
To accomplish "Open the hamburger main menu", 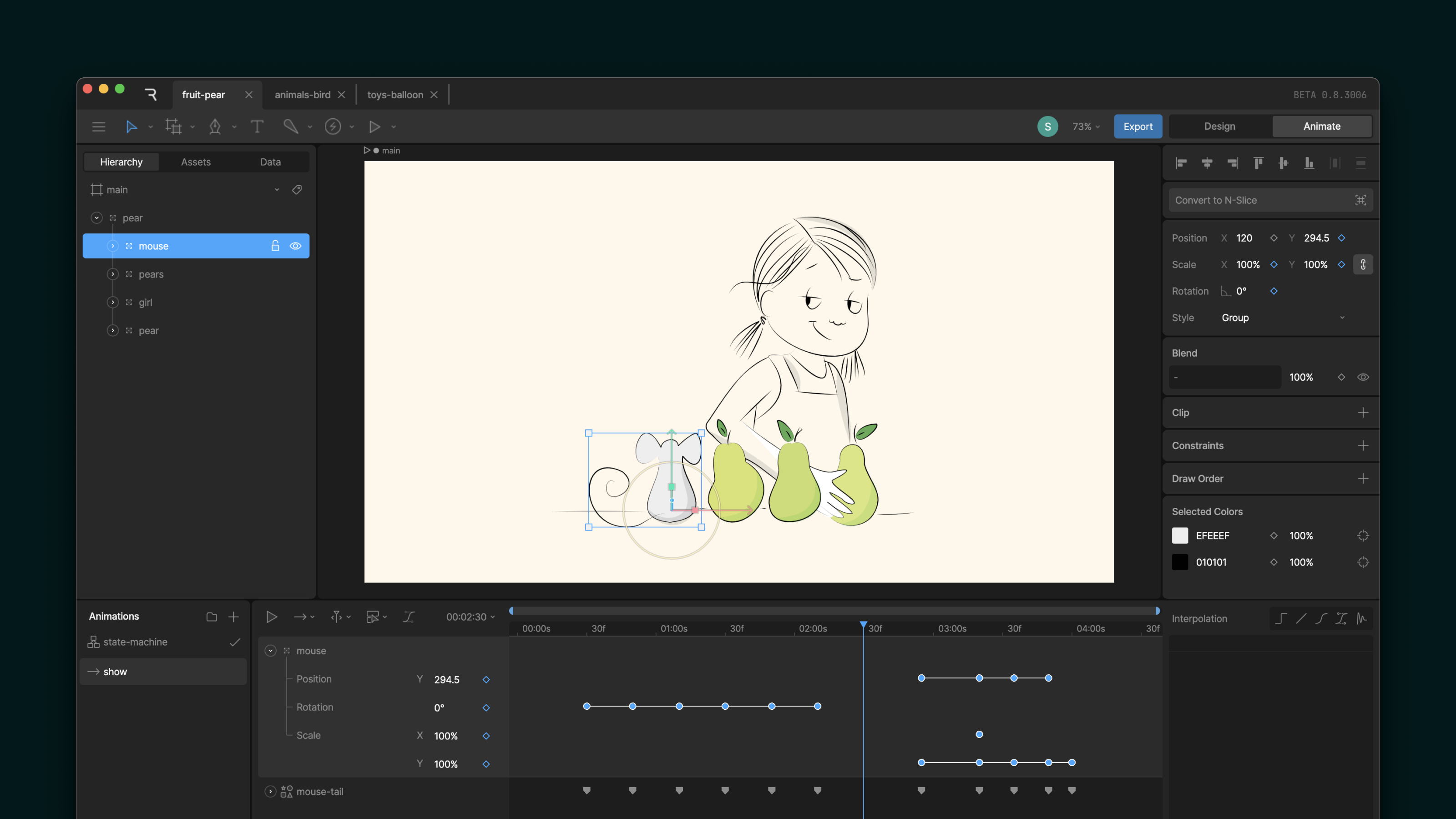I will pyautogui.click(x=99, y=126).
